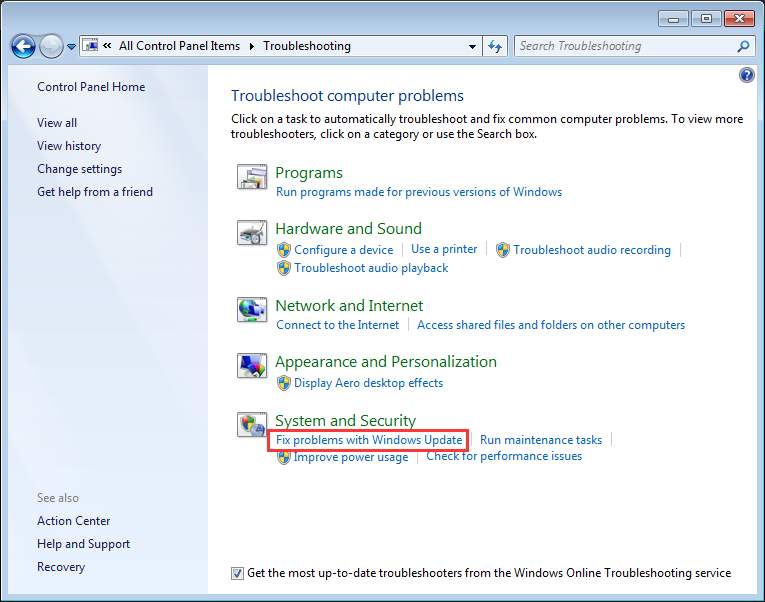The width and height of the screenshot is (765, 602).
Task: Open Fix problems with Windows Update
Action: click(369, 440)
